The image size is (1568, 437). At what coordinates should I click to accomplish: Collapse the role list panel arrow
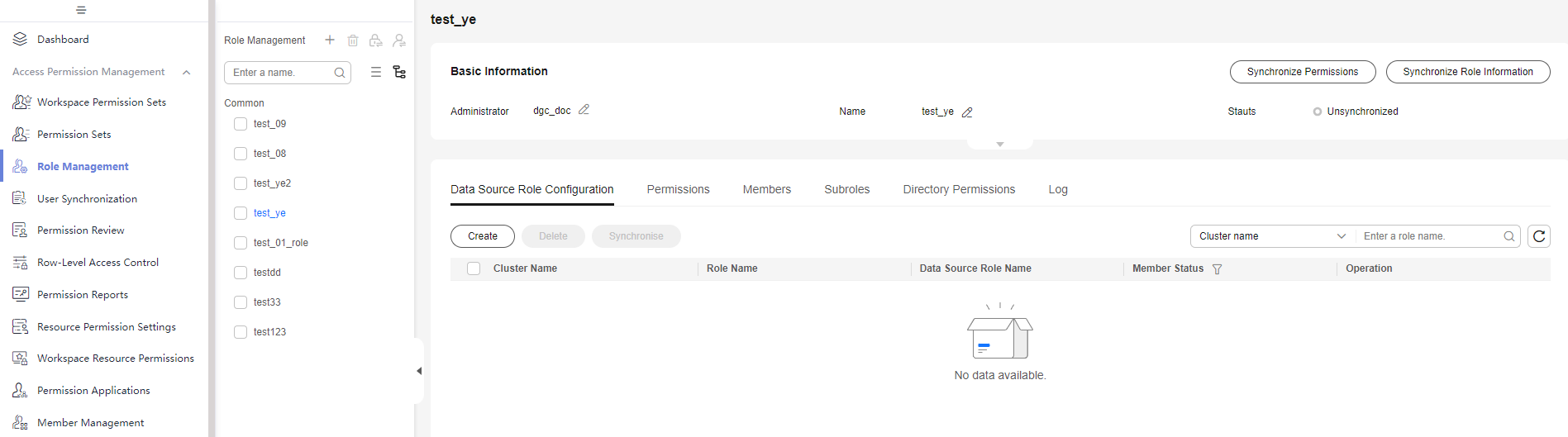click(x=419, y=371)
